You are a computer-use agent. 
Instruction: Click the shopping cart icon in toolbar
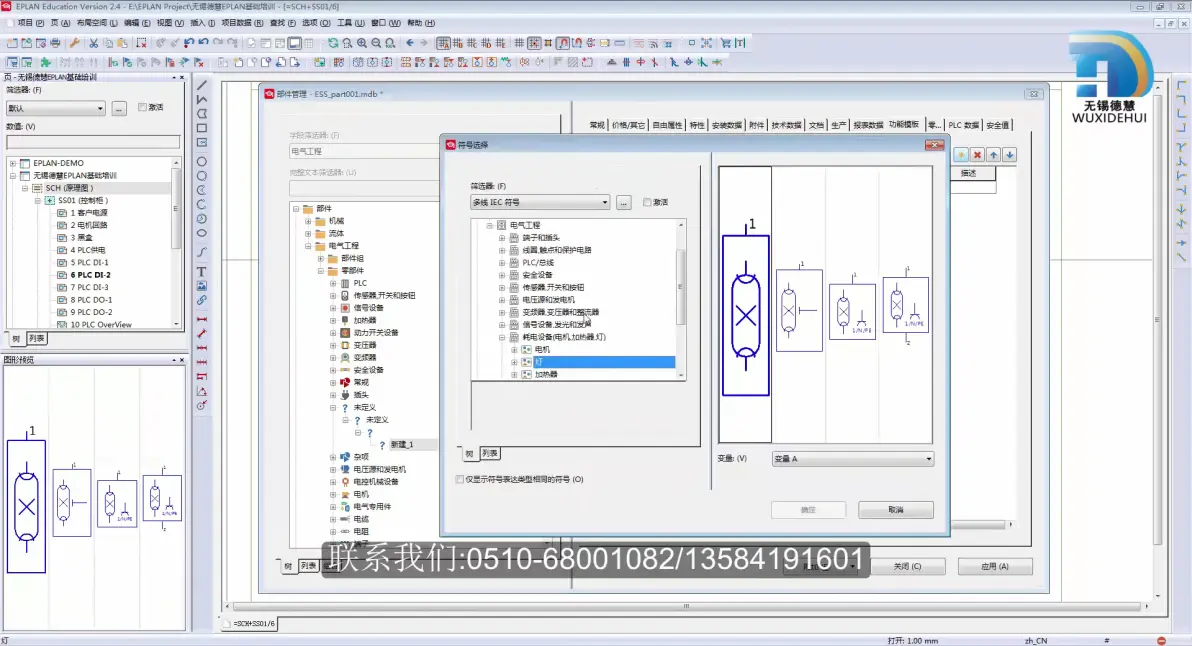(x=726, y=43)
